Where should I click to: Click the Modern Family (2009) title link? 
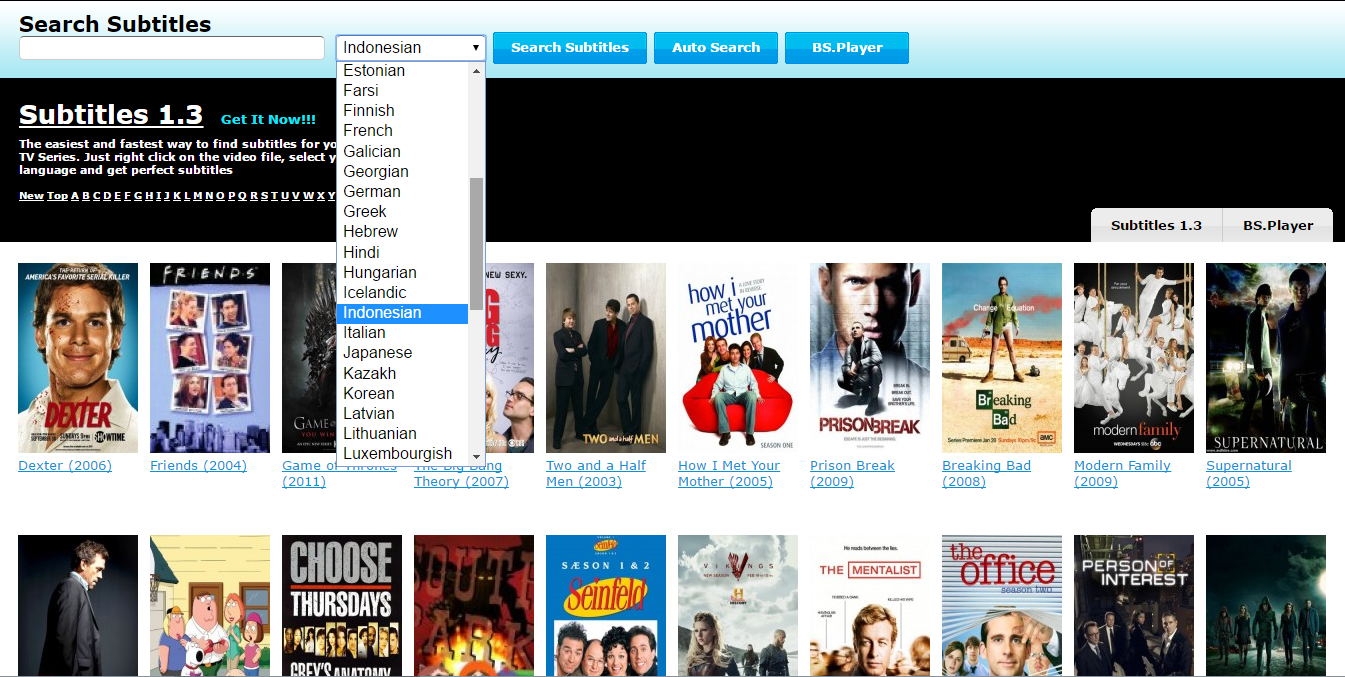[x=1123, y=474]
